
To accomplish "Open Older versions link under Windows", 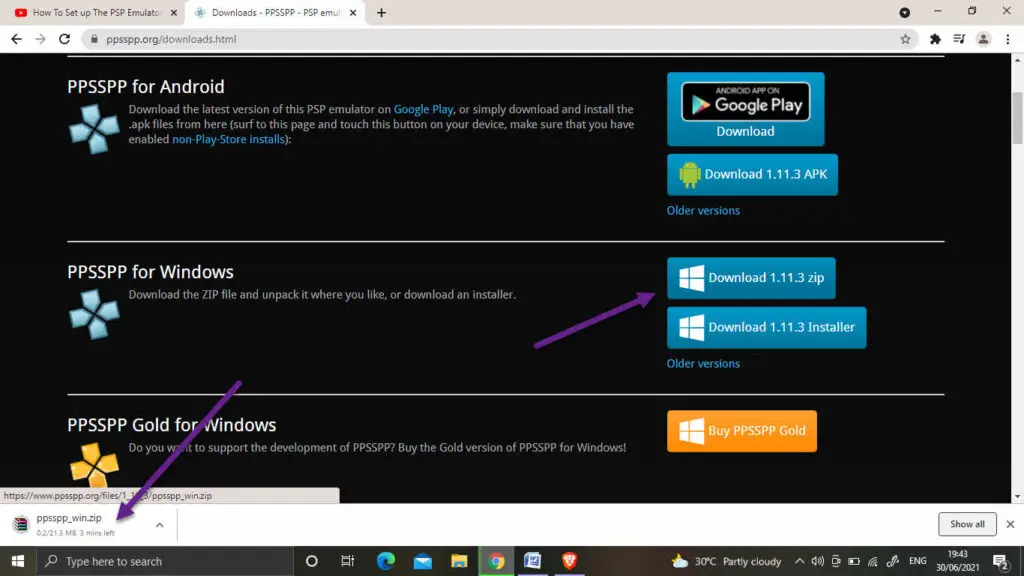I will (x=703, y=363).
